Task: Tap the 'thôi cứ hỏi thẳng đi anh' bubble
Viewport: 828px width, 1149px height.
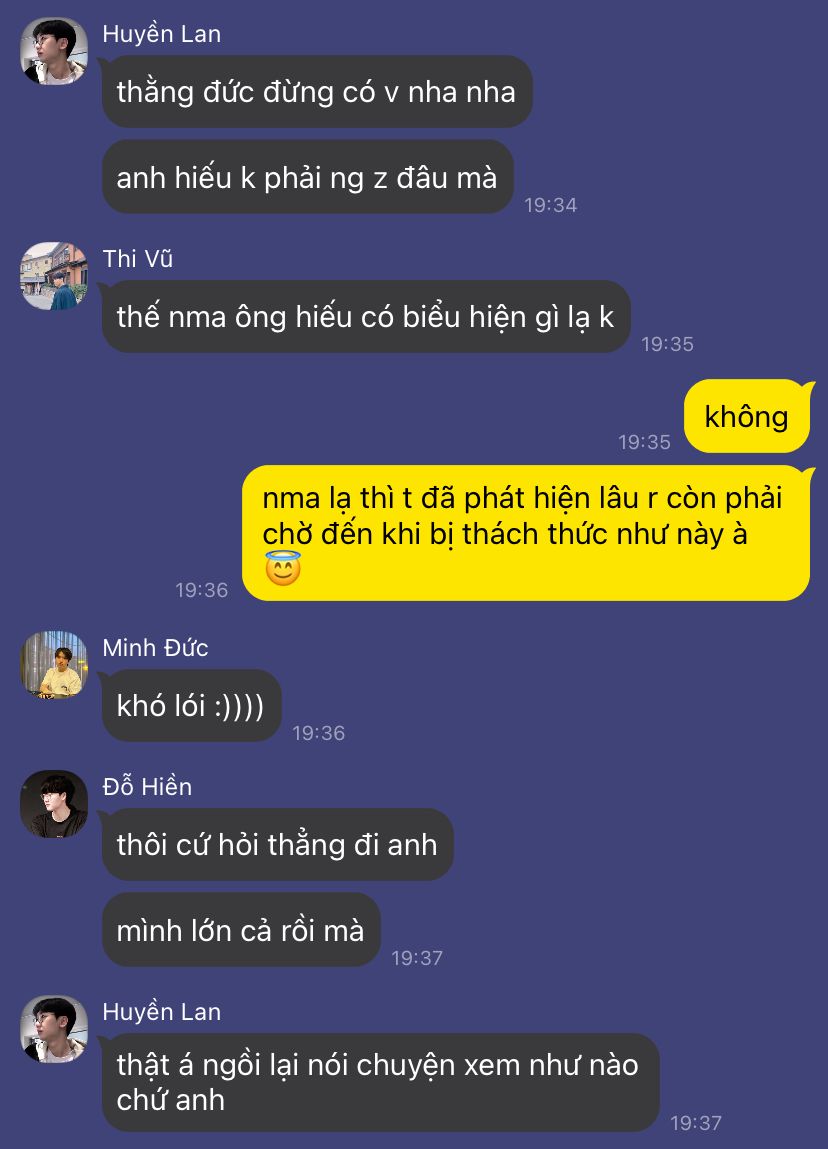Action: point(277,844)
